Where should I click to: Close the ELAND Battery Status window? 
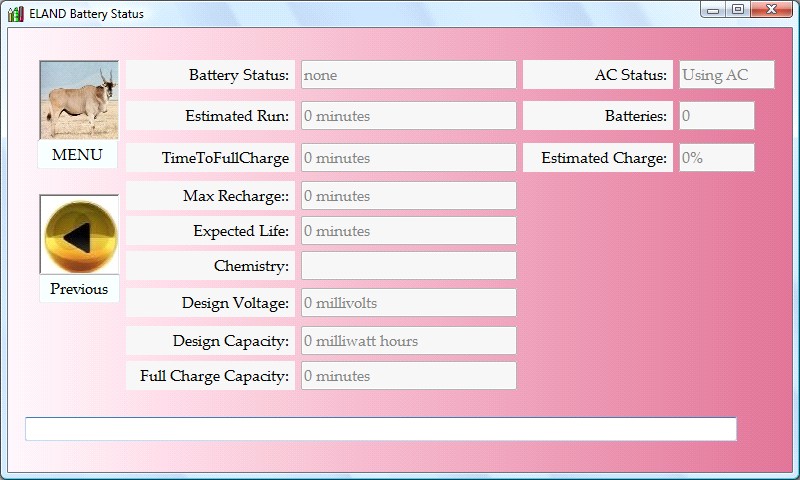pos(770,10)
